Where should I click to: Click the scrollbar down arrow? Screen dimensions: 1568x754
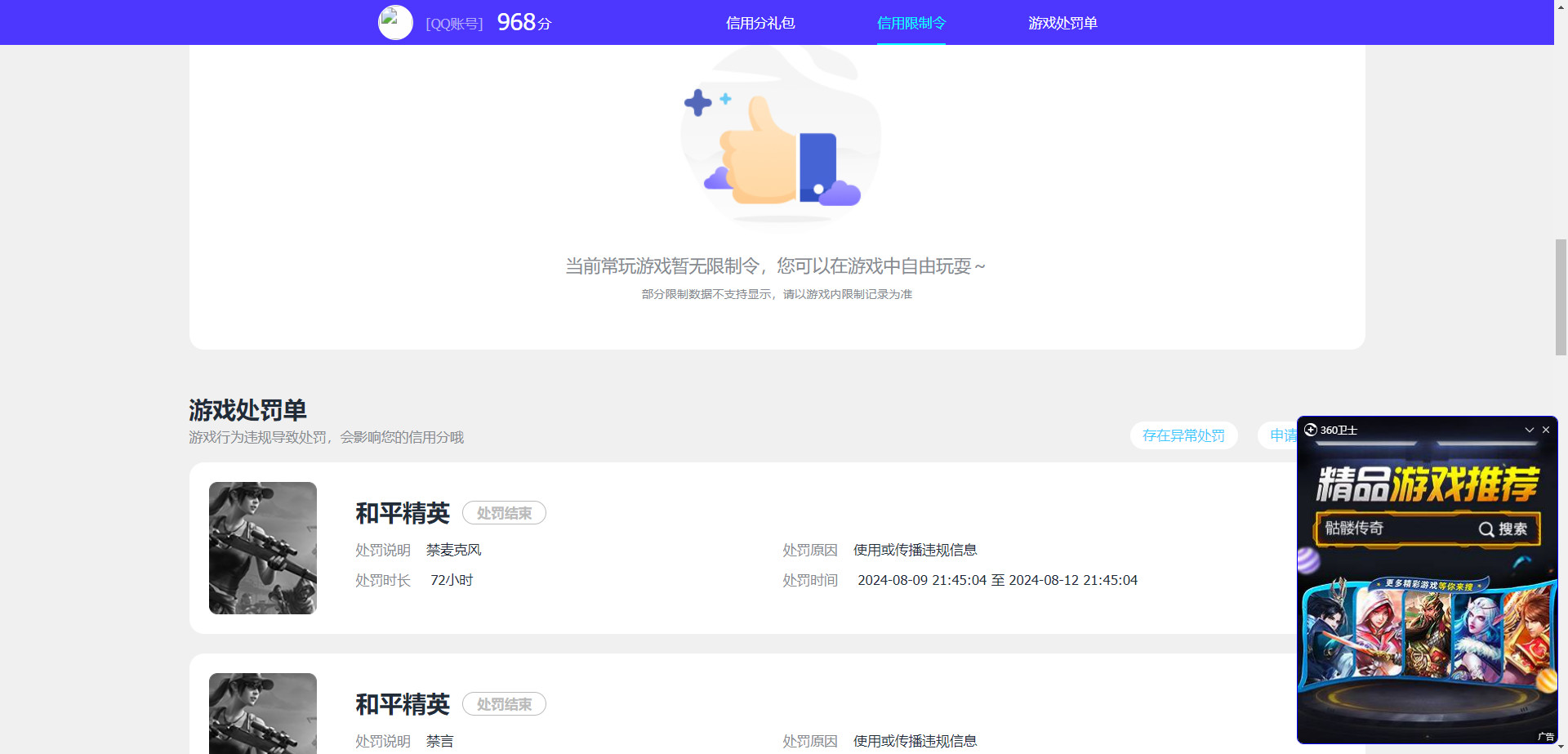(x=1561, y=747)
